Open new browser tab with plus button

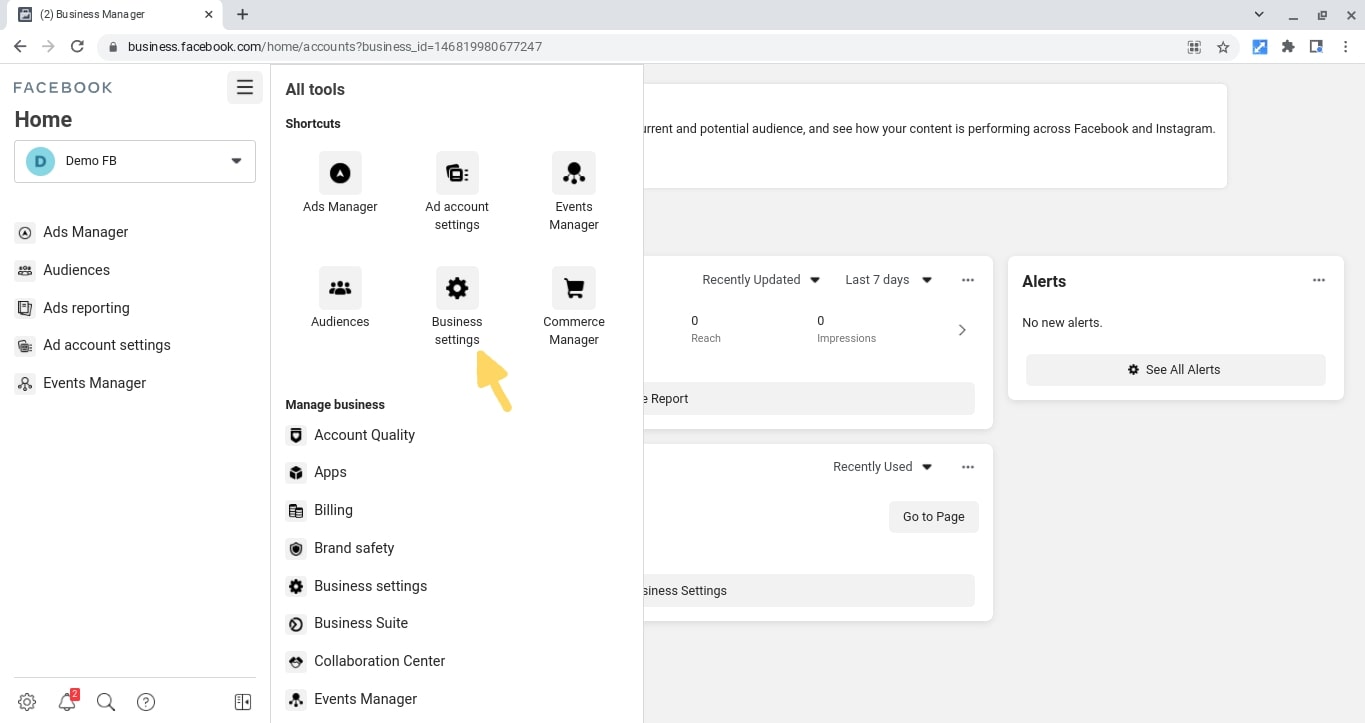[242, 14]
